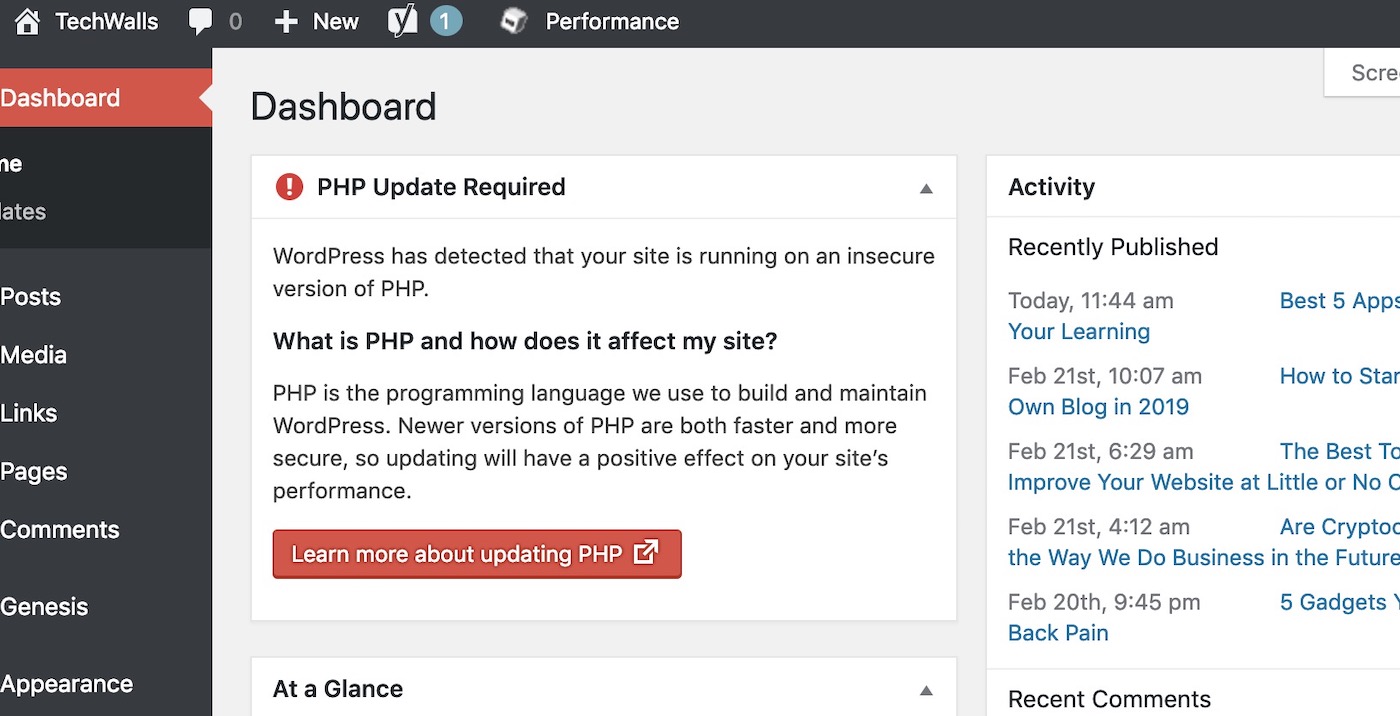The height and width of the screenshot is (716, 1400).
Task: Open the Screen Options dropdown tab
Action: point(1372,73)
